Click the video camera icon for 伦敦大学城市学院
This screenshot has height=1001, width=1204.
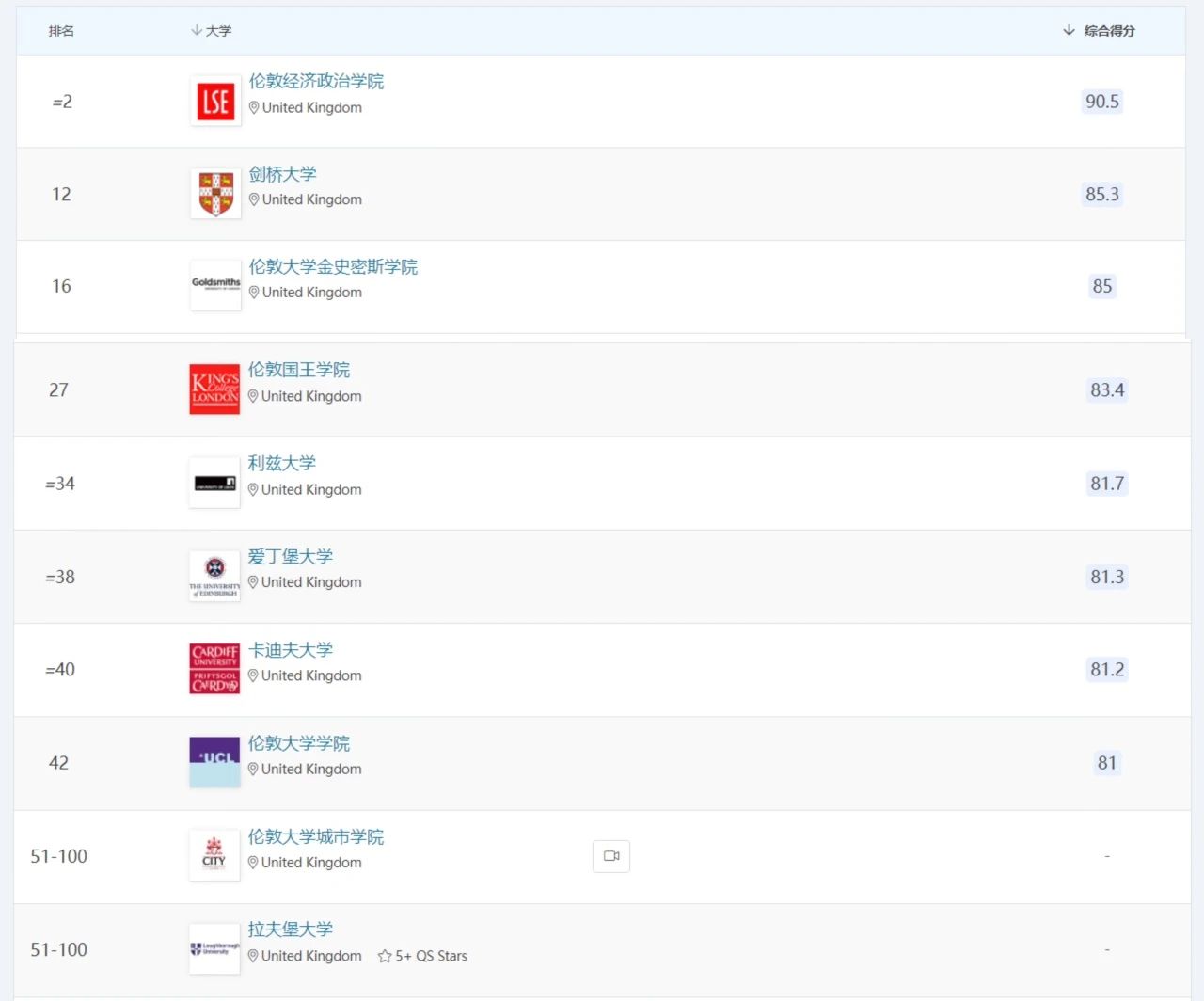pos(611,856)
